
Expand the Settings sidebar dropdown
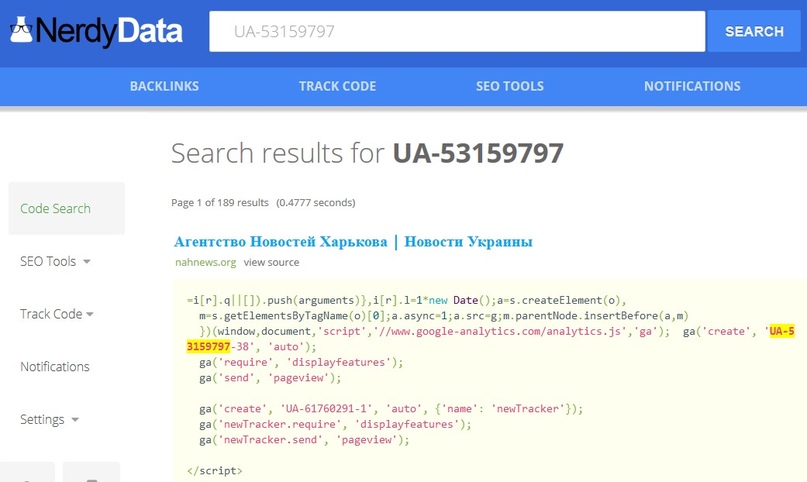49,419
